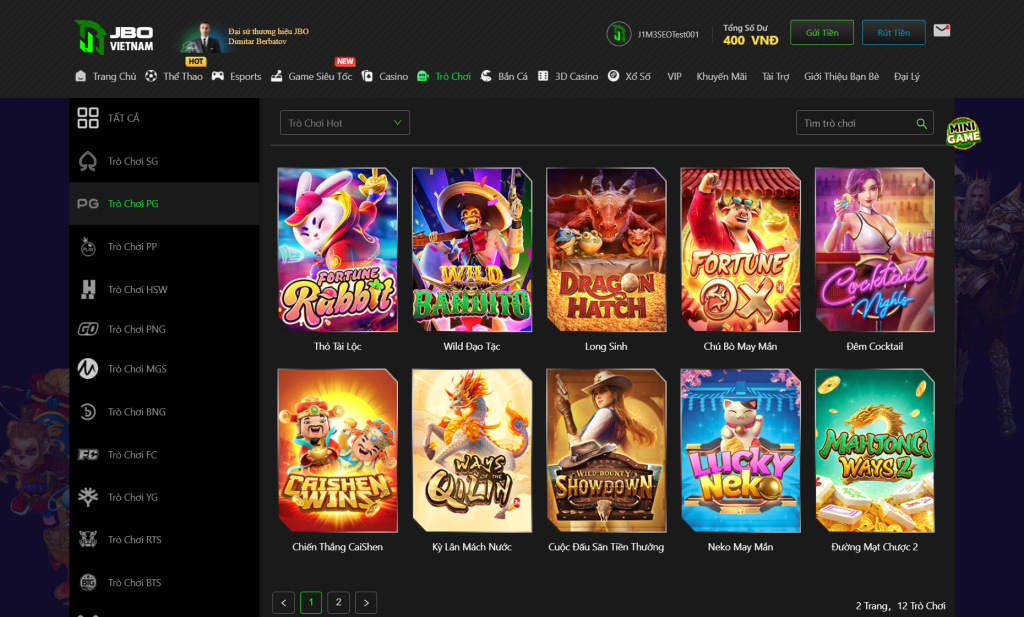Screen dimensions: 1024x617
Task: Open the Trò Chơi Hot dropdown
Action: click(x=345, y=123)
